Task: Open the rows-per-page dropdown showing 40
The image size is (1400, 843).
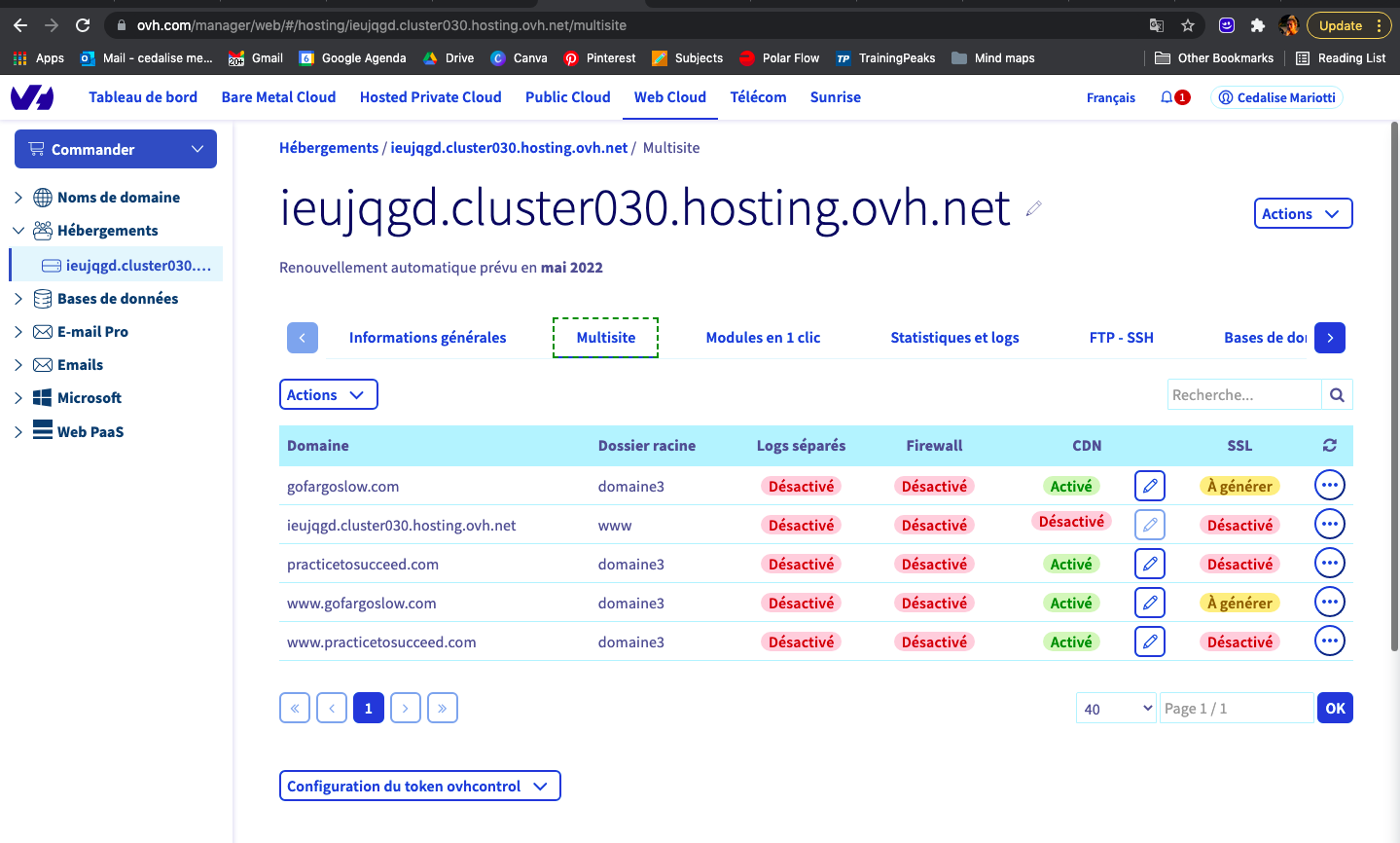Action: tap(1116, 709)
